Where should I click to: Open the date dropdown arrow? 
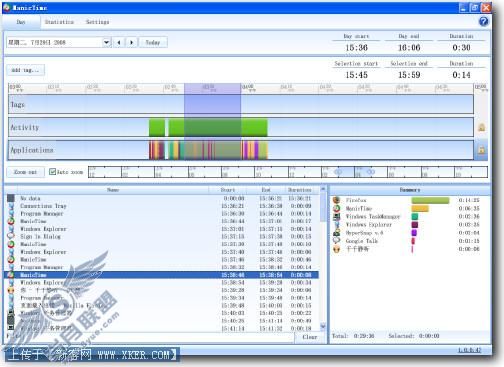(x=106, y=42)
